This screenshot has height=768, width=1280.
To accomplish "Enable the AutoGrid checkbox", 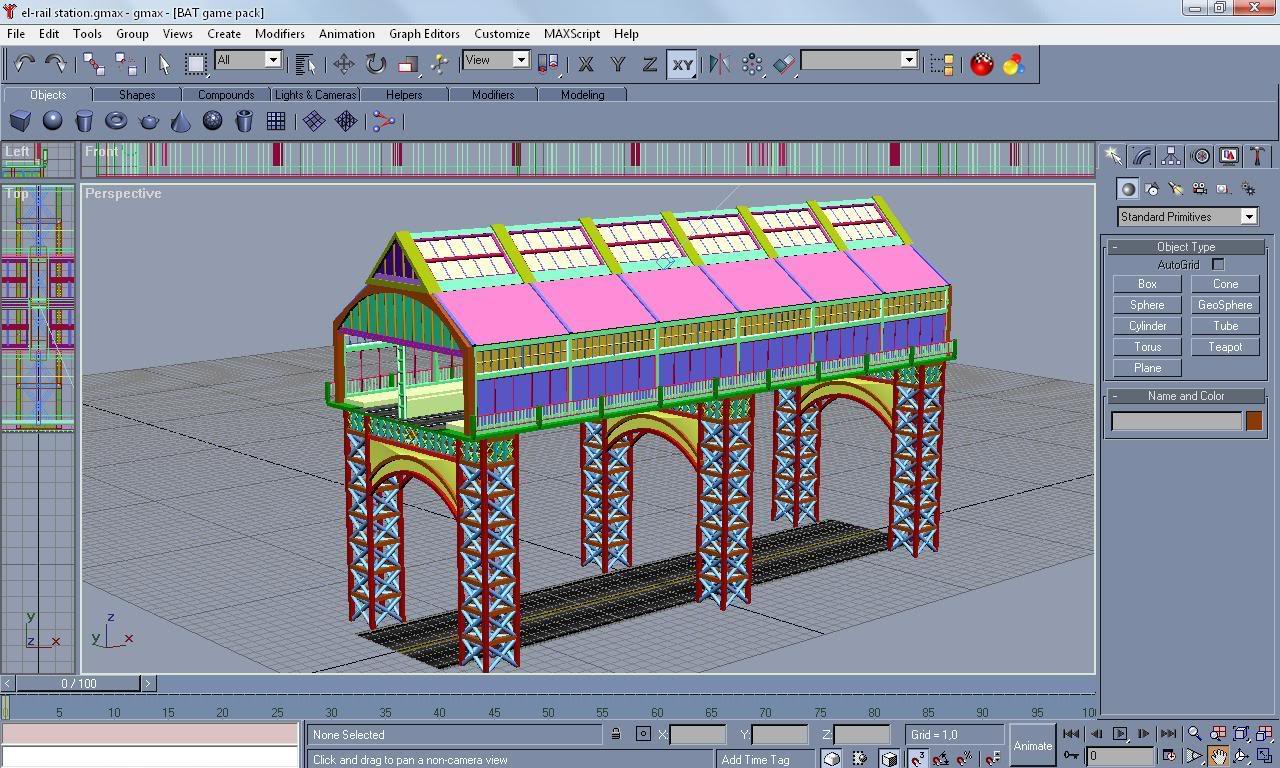I will pos(1218,265).
